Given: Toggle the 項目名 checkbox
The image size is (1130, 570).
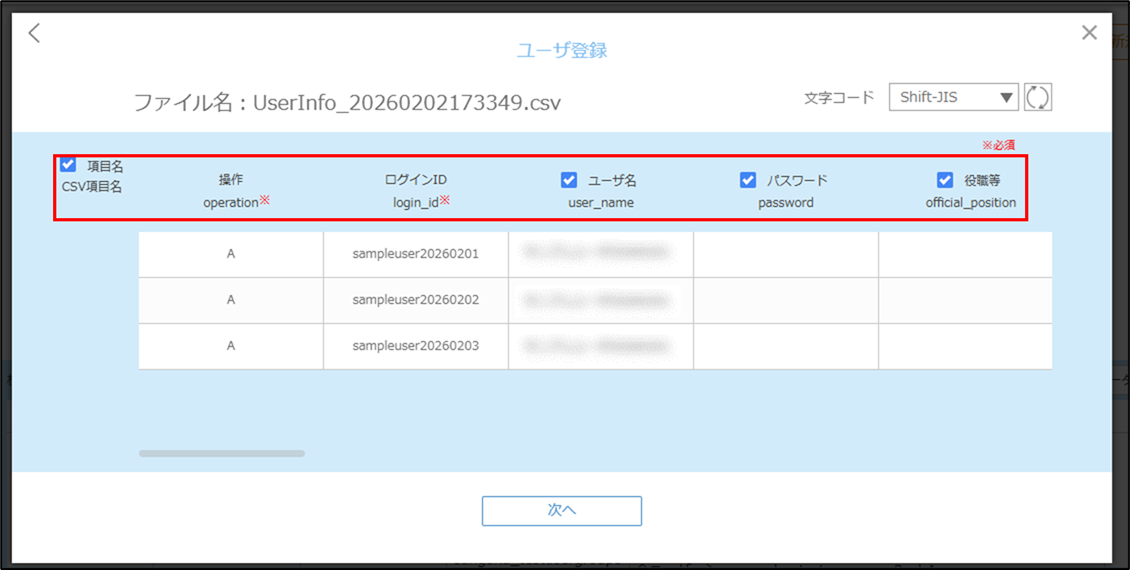Looking at the screenshot, I should pos(68,165).
